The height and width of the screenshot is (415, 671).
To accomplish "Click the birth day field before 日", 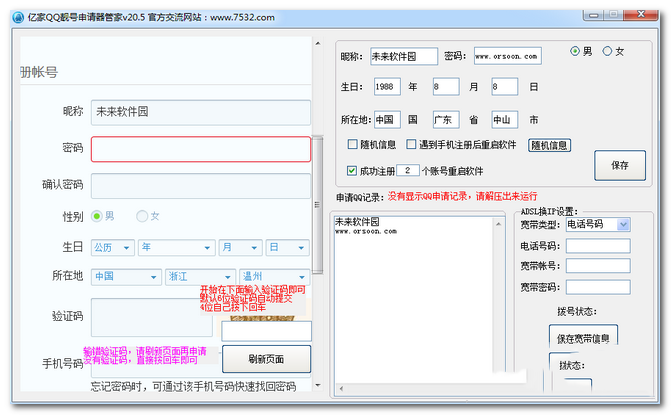I will [x=505, y=86].
